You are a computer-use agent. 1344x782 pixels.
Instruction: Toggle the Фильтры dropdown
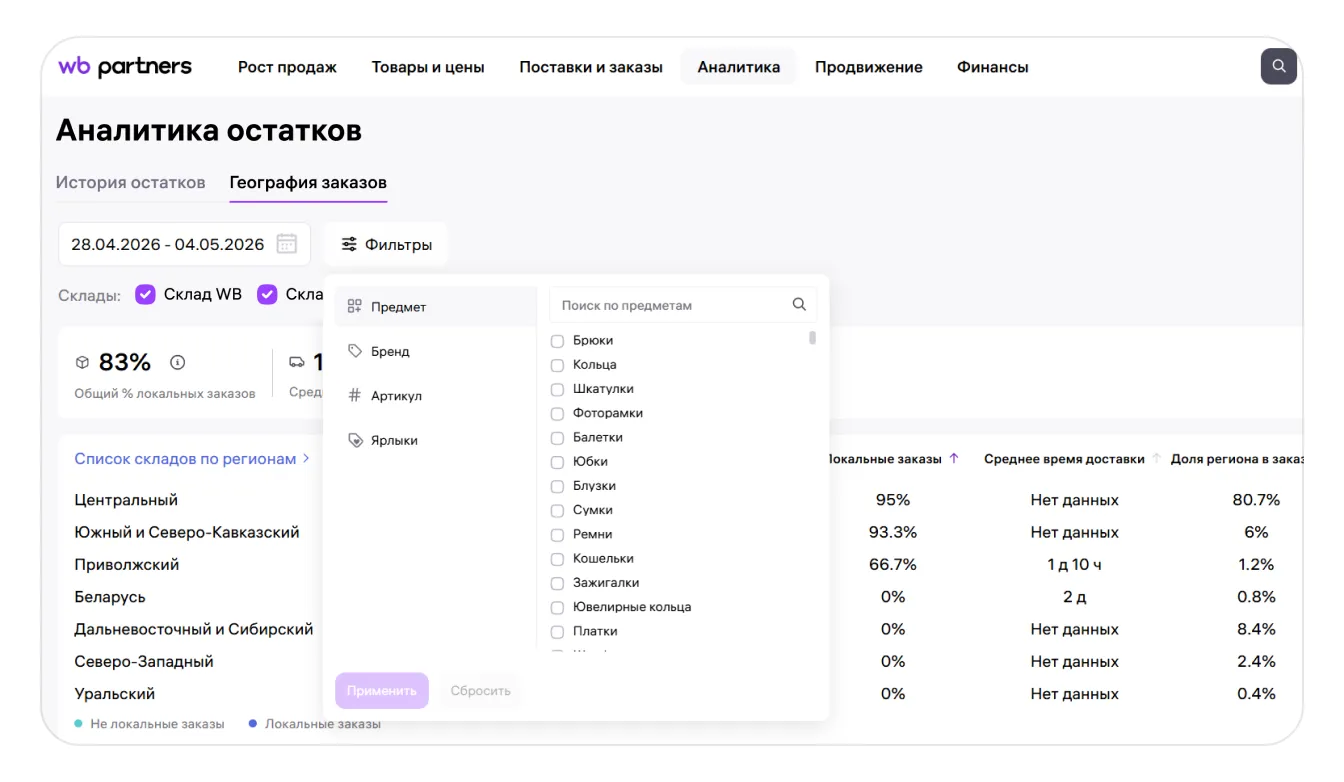(x=386, y=244)
